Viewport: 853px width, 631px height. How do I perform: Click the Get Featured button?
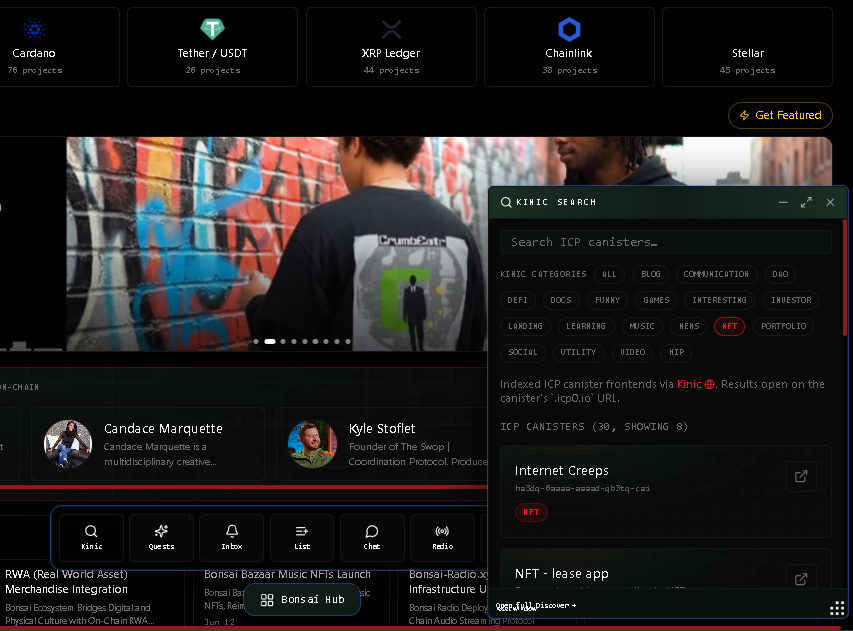tap(780, 115)
